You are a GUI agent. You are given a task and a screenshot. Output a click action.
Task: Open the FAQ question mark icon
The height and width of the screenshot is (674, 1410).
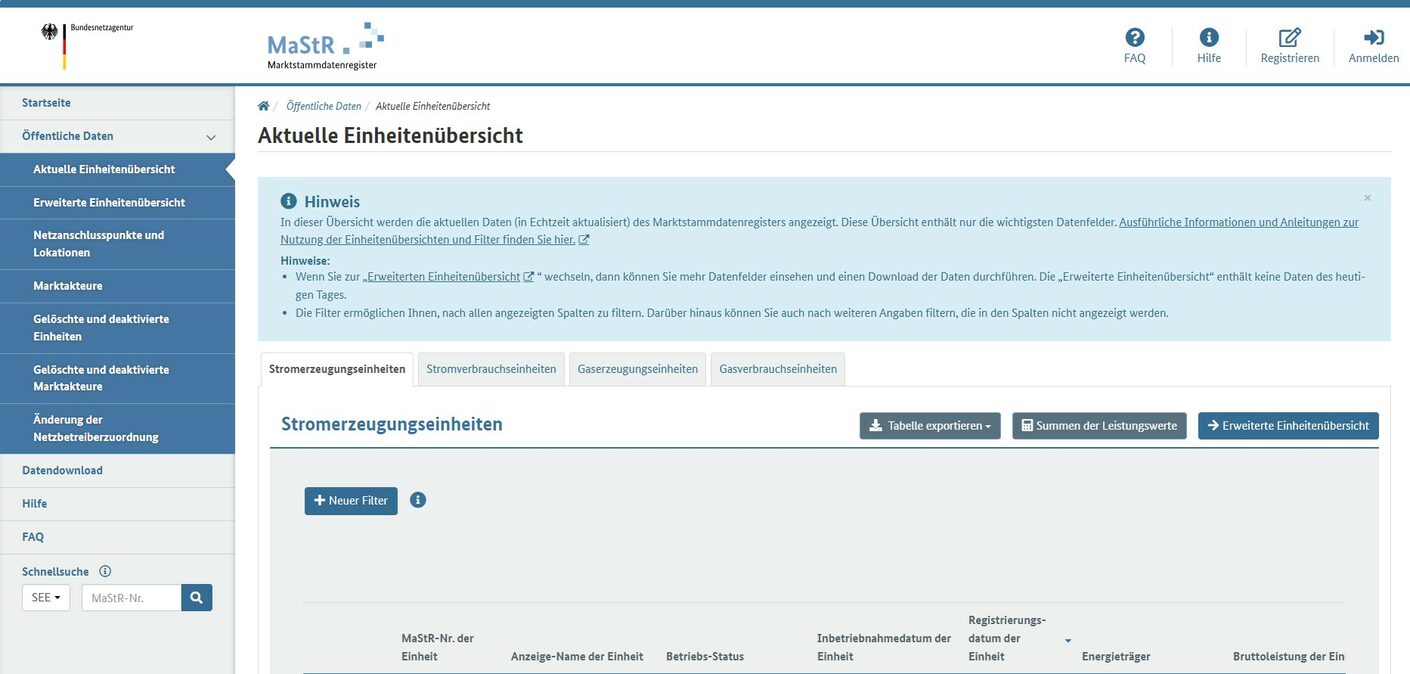[x=1134, y=37]
